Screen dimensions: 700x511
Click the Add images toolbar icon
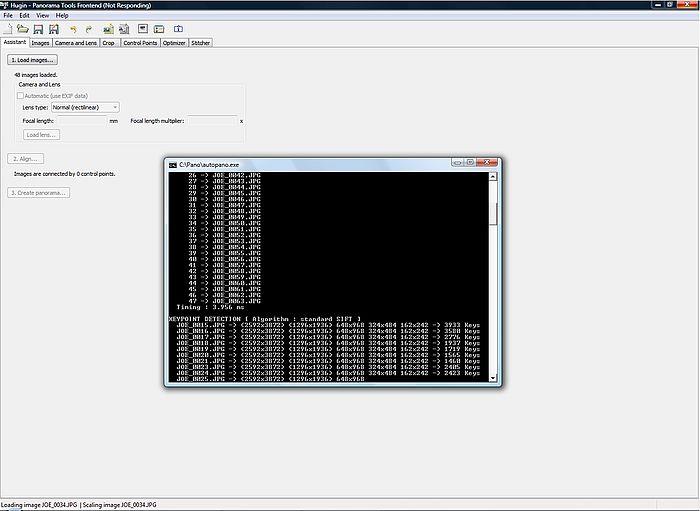[x=107, y=29]
